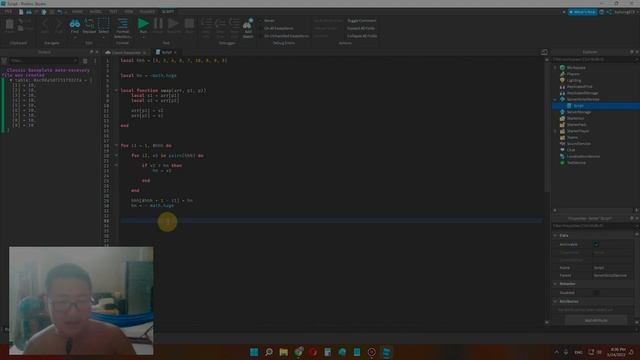Click the Collapse All Folds action

tap(362, 36)
